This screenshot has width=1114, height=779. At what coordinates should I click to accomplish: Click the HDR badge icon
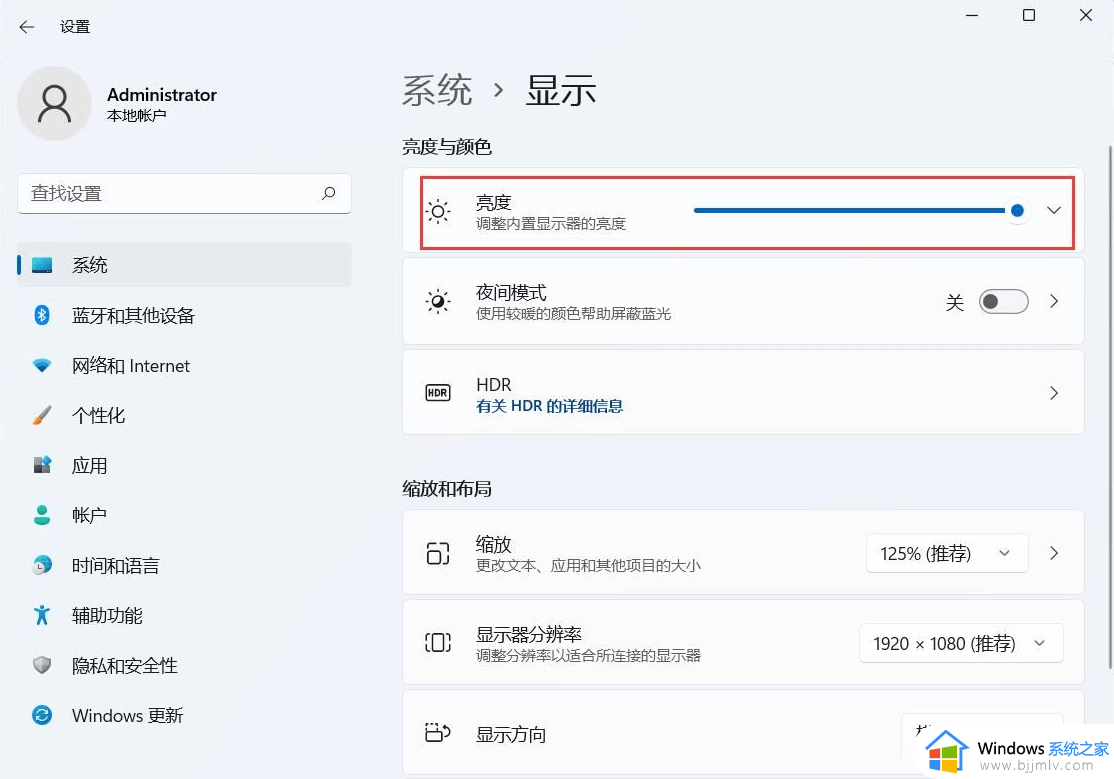pyautogui.click(x=438, y=392)
